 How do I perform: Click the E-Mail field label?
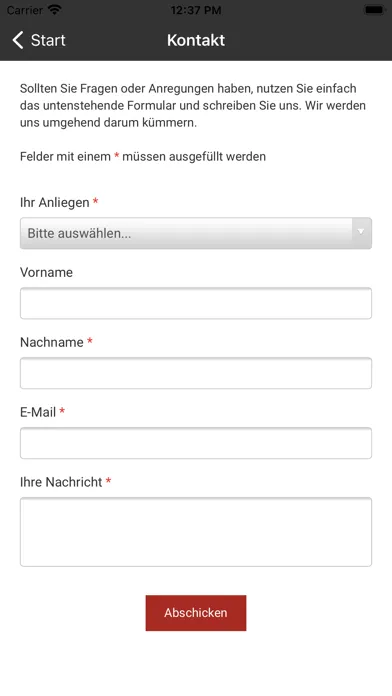point(38,412)
